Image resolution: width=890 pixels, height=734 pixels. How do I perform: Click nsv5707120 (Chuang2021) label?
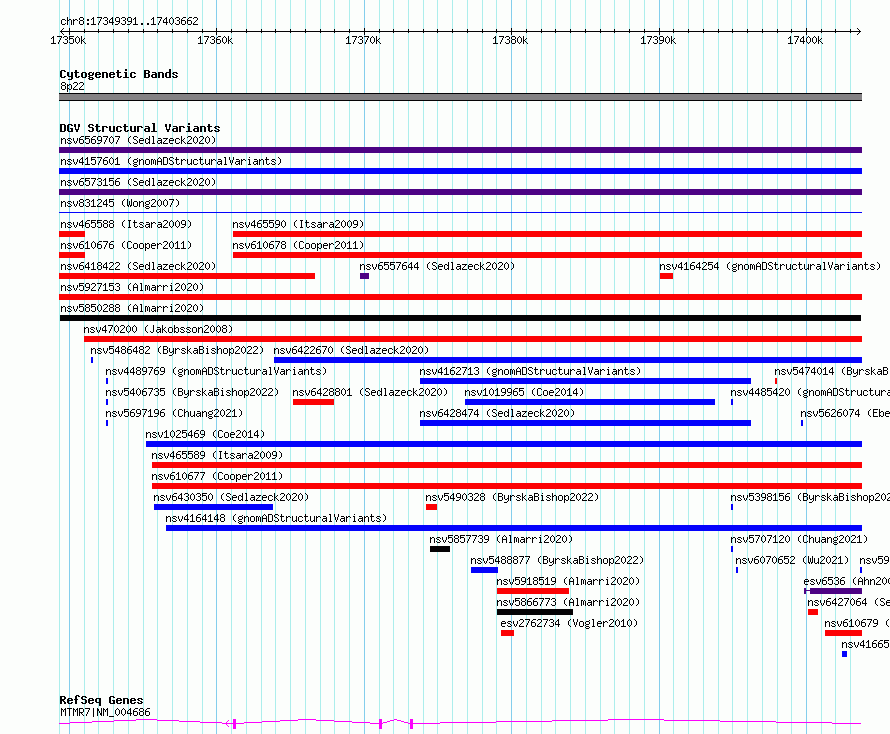(799, 539)
